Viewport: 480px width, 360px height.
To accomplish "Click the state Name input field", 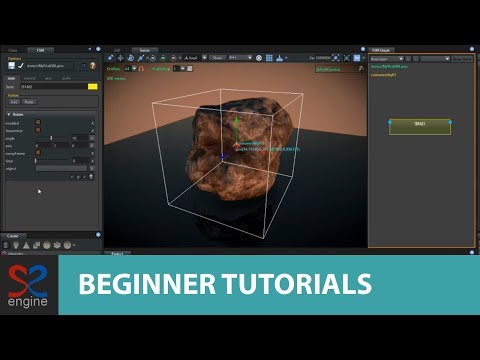I will (x=53, y=87).
